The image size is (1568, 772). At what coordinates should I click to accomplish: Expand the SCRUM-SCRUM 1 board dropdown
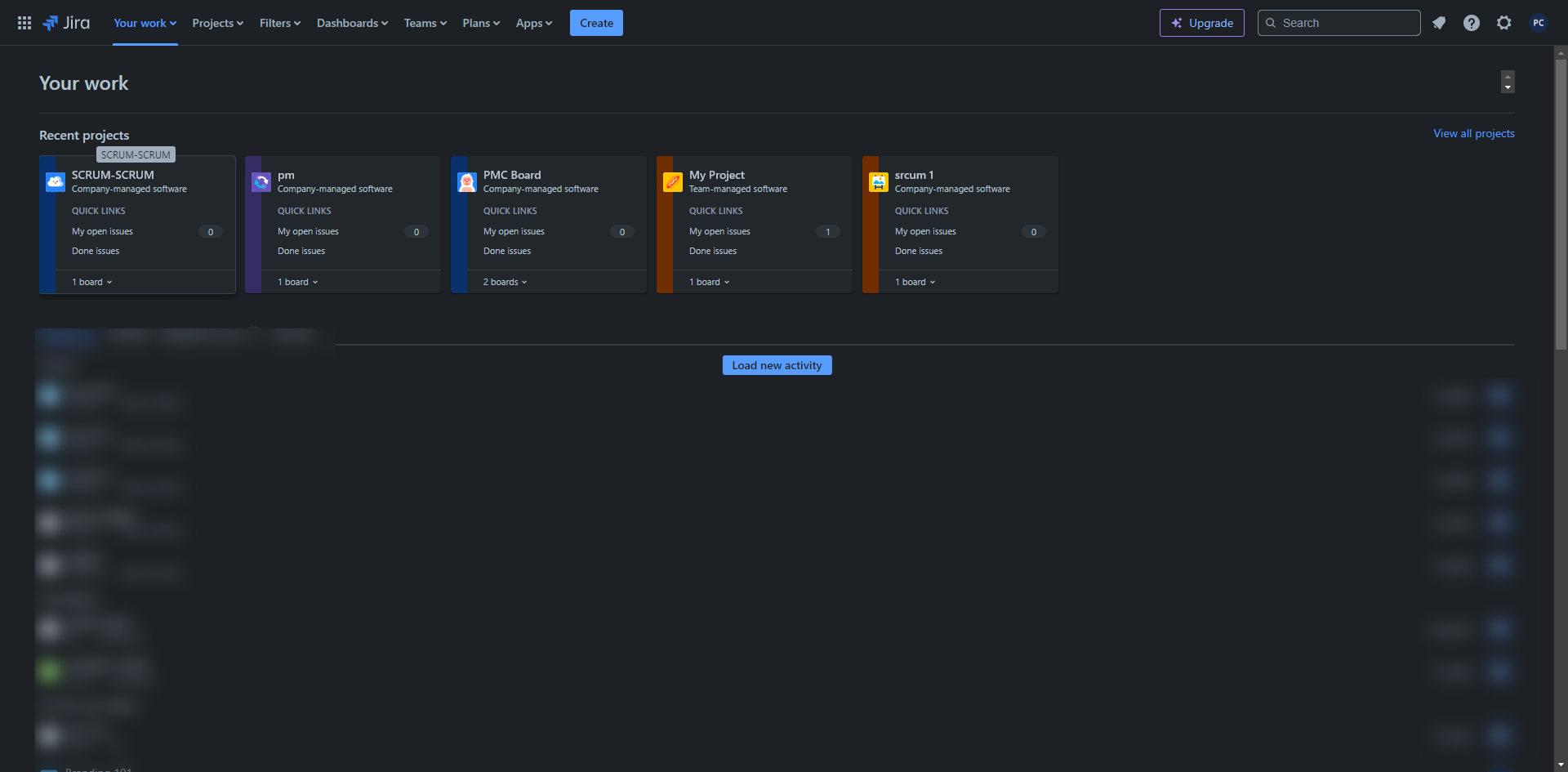(92, 282)
